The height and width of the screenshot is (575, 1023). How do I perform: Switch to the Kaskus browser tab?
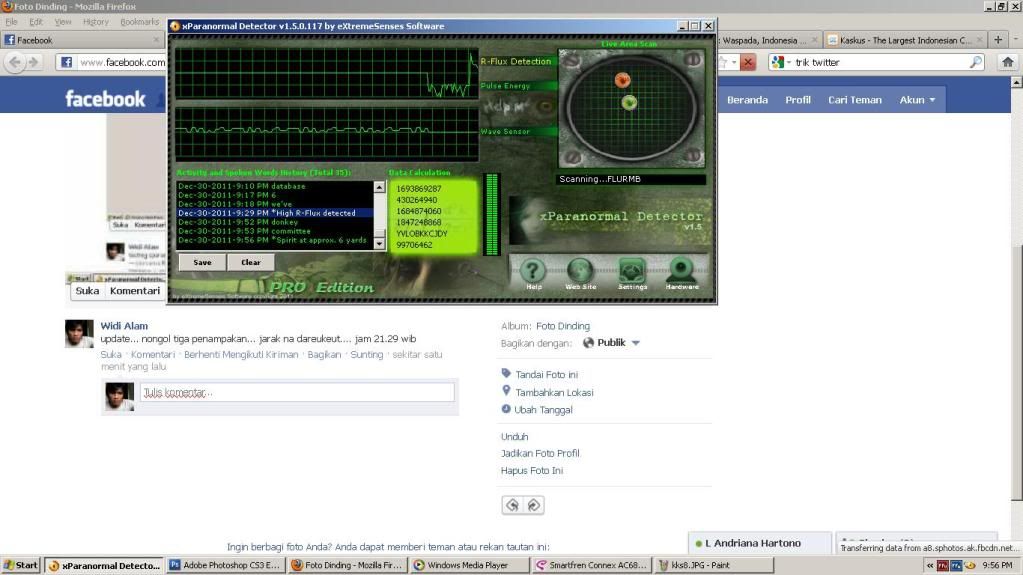906,40
